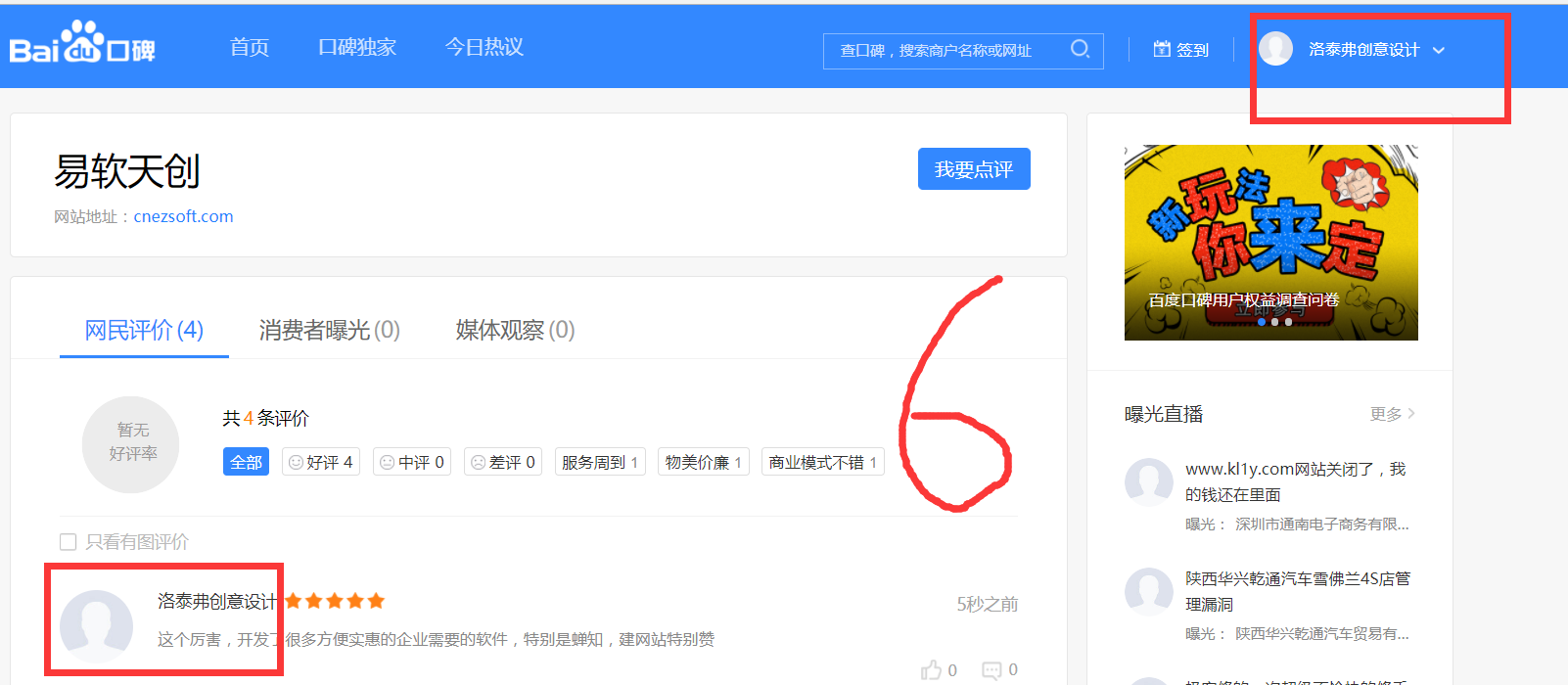Open comments via the speech bubble icon
This screenshot has width=1568, height=685.
(992, 670)
